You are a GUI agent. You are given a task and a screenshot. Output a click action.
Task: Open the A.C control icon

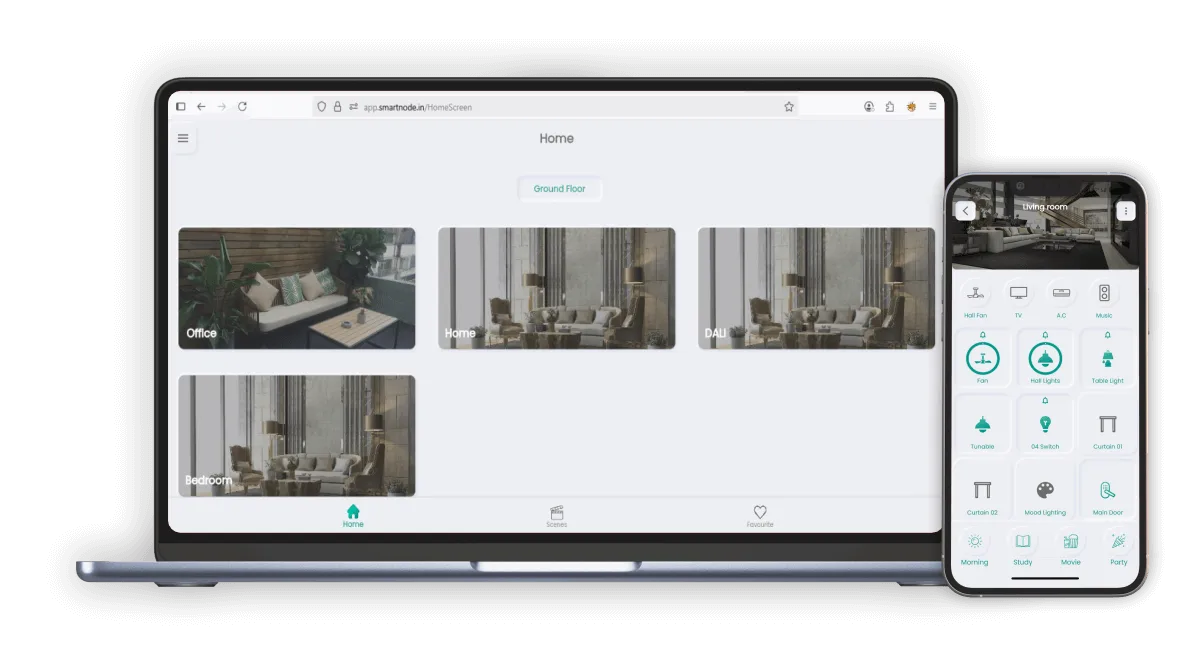(x=1061, y=293)
